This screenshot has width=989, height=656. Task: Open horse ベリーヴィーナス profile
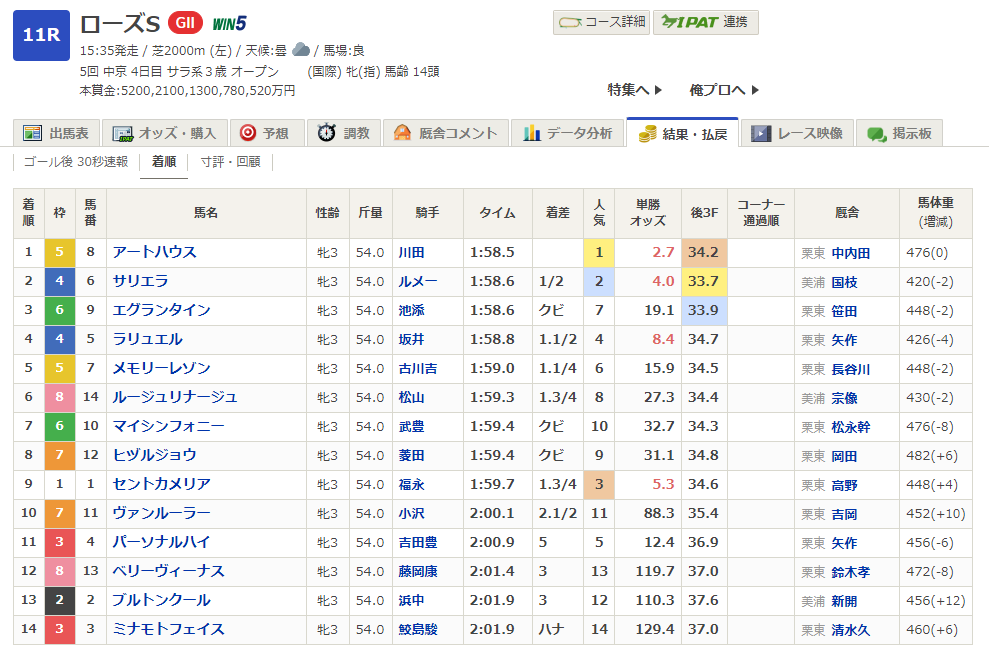pyautogui.click(x=168, y=571)
